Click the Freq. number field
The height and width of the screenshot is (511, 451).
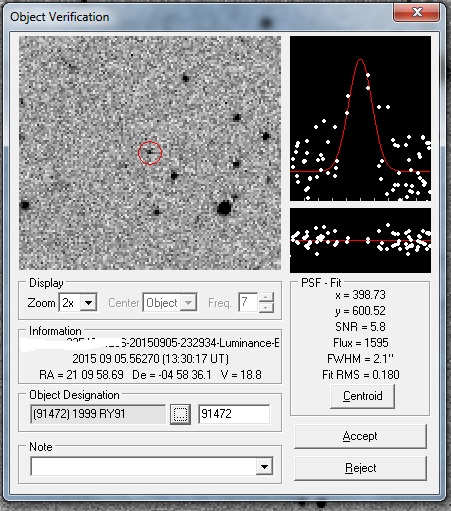(248, 303)
